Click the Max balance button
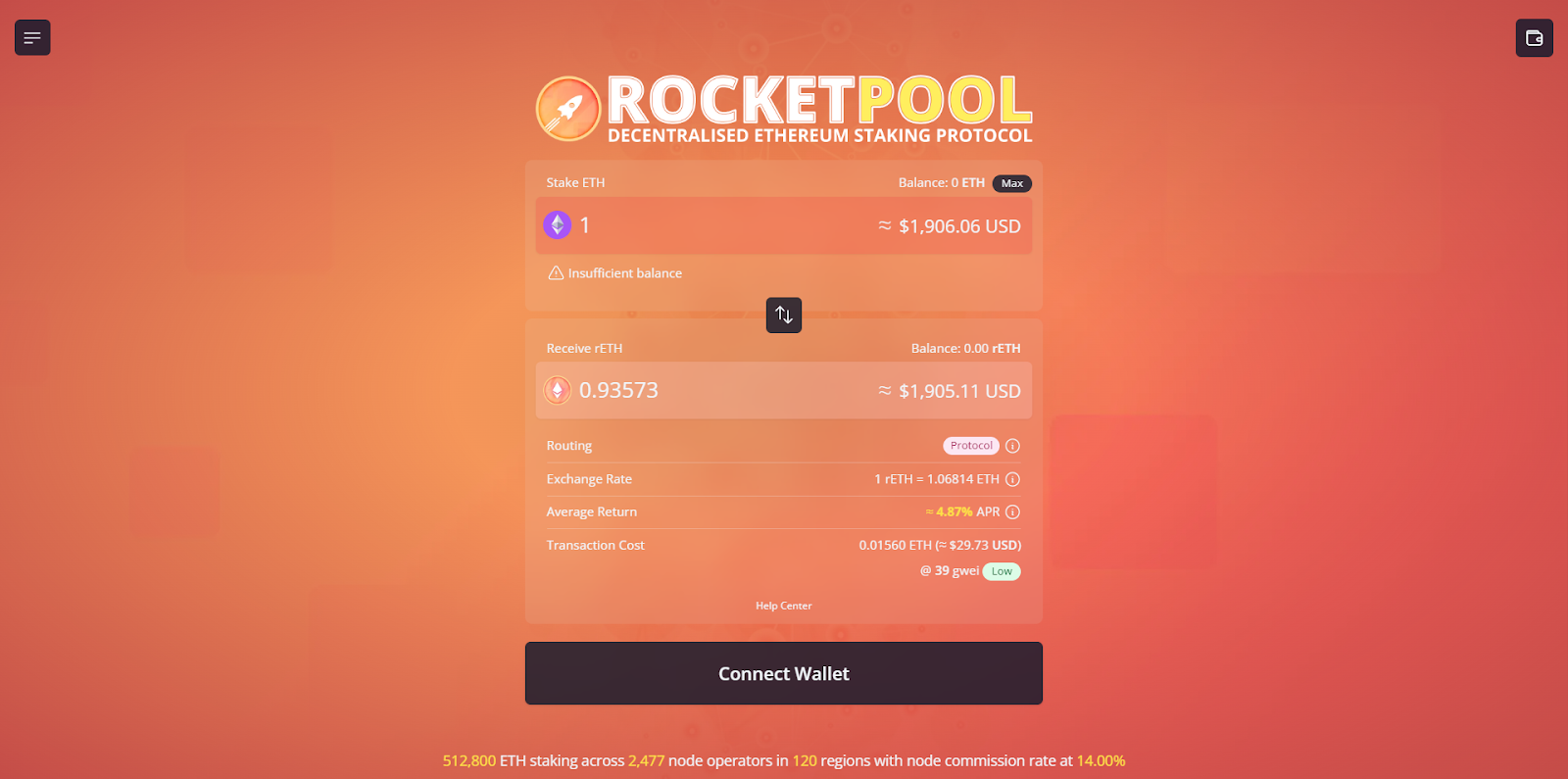The width and height of the screenshot is (1568, 779). pos(1012,183)
